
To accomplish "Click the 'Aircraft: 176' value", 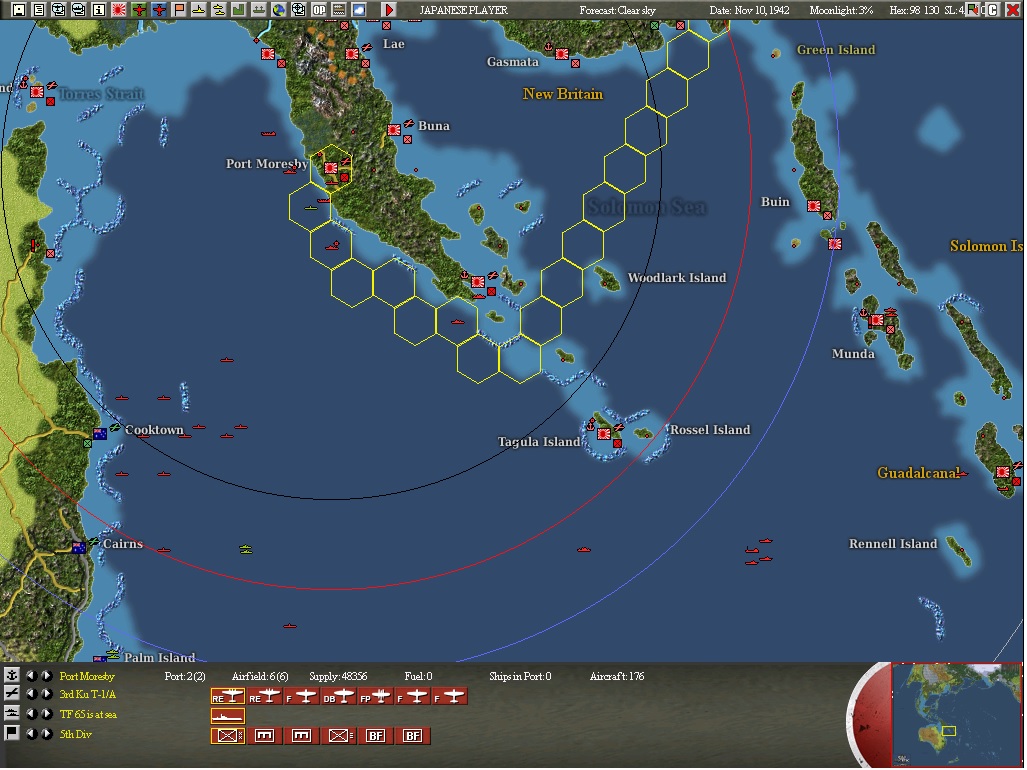I will click(617, 676).
